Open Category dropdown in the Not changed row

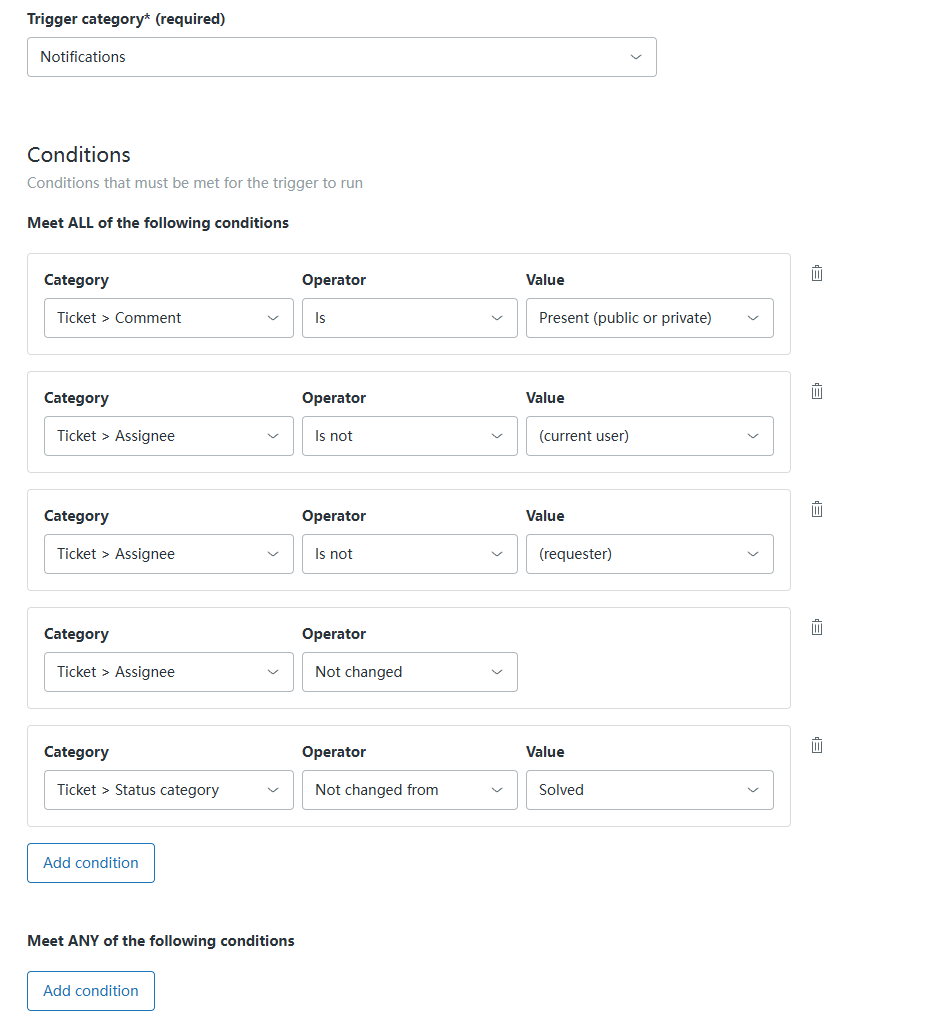(x=168, y=672)
